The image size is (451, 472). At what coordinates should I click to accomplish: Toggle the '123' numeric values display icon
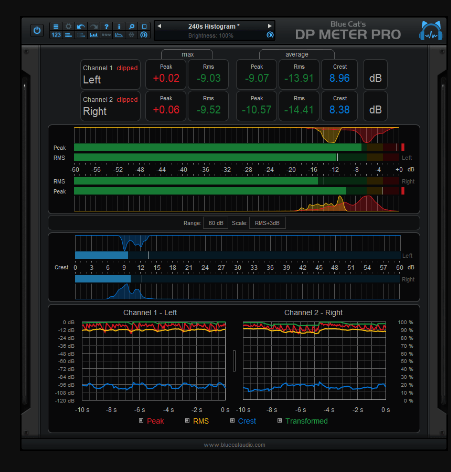[56, 35]
